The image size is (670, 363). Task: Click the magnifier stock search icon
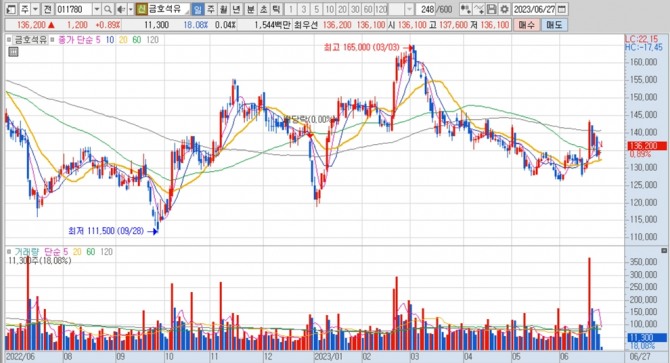pyautogui.click(x=108, y=9)
